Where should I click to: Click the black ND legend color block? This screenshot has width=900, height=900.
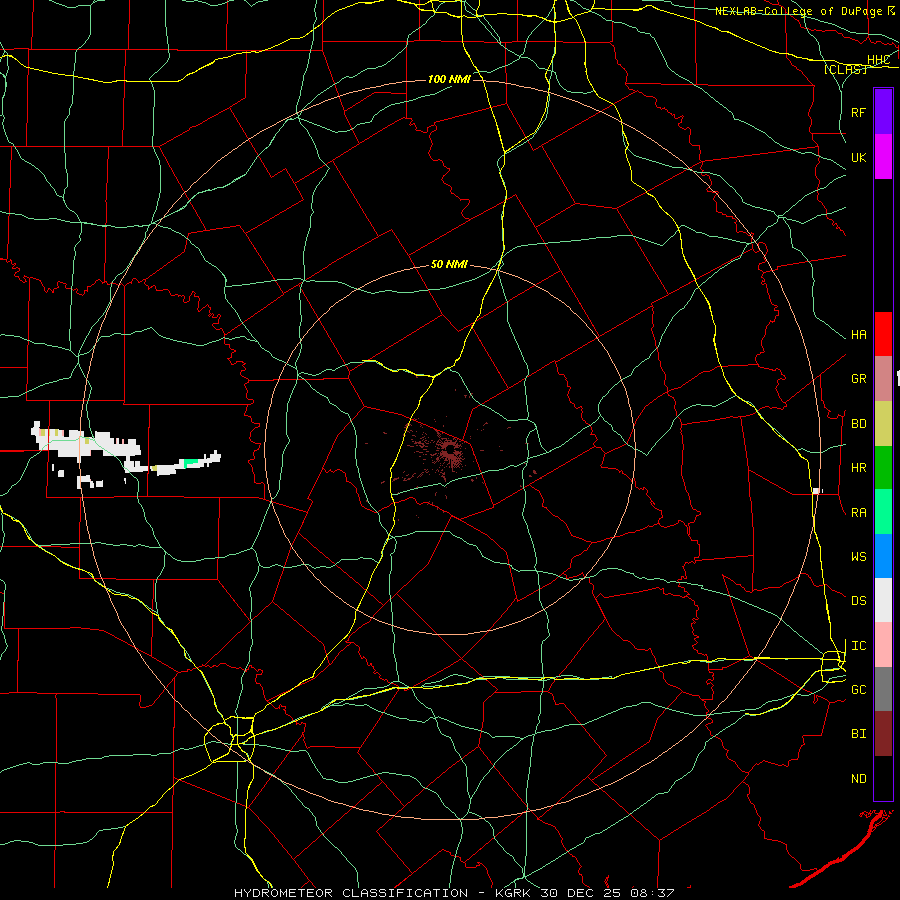tap(883, 778)
